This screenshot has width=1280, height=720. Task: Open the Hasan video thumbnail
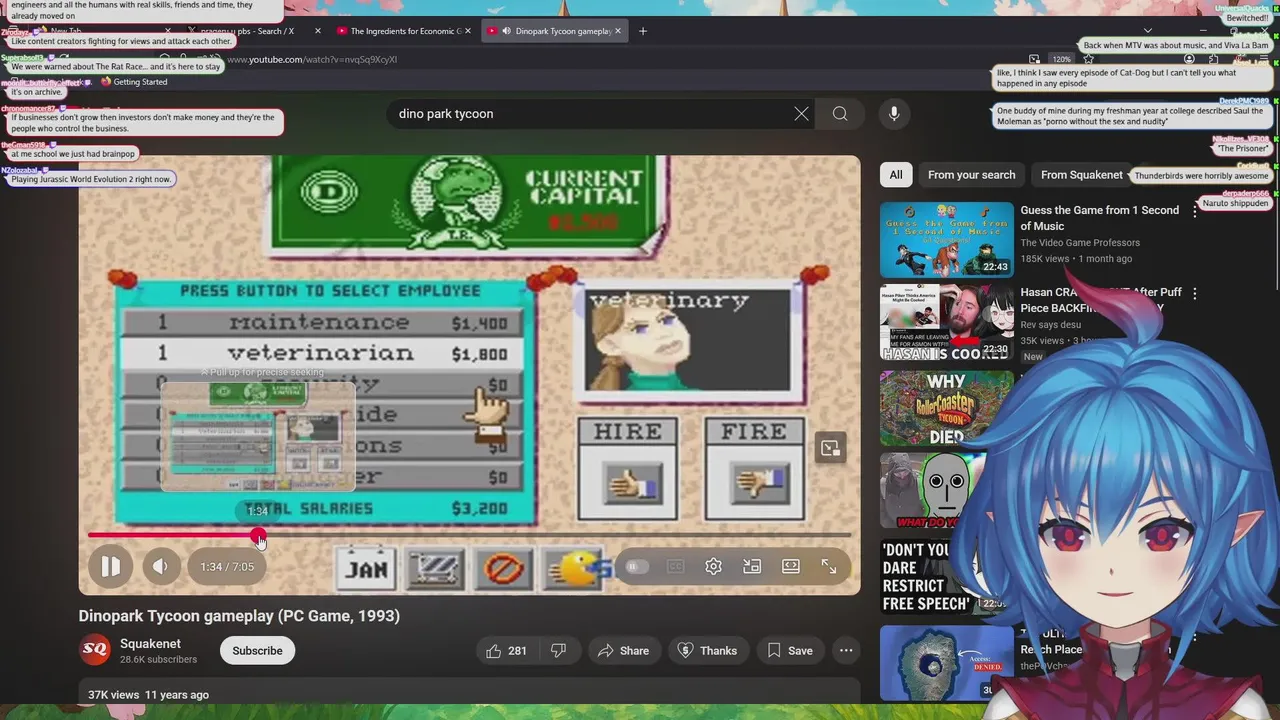tap(946, 322)
